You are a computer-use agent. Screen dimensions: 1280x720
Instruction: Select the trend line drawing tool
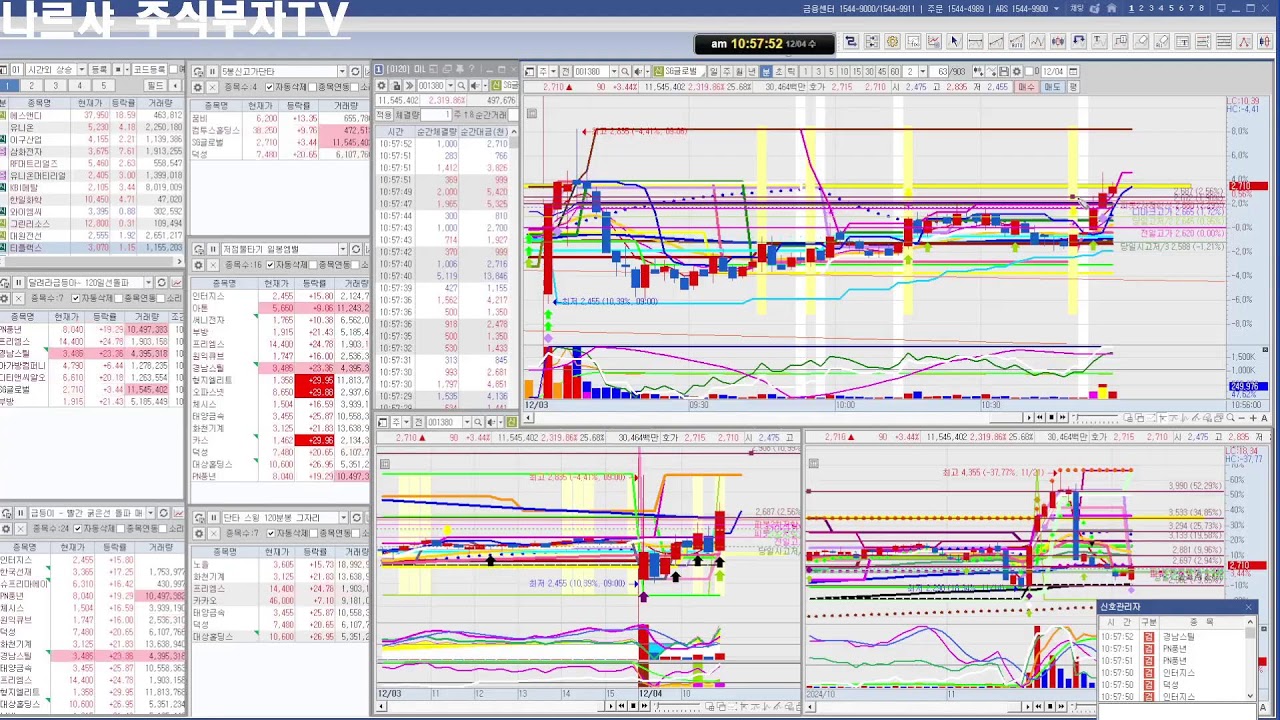click(x=996, y=41)
